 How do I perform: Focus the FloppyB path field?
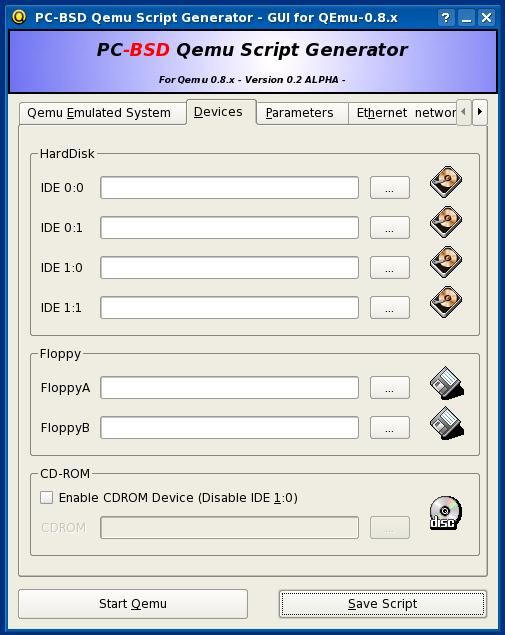[x=229, y=428]
